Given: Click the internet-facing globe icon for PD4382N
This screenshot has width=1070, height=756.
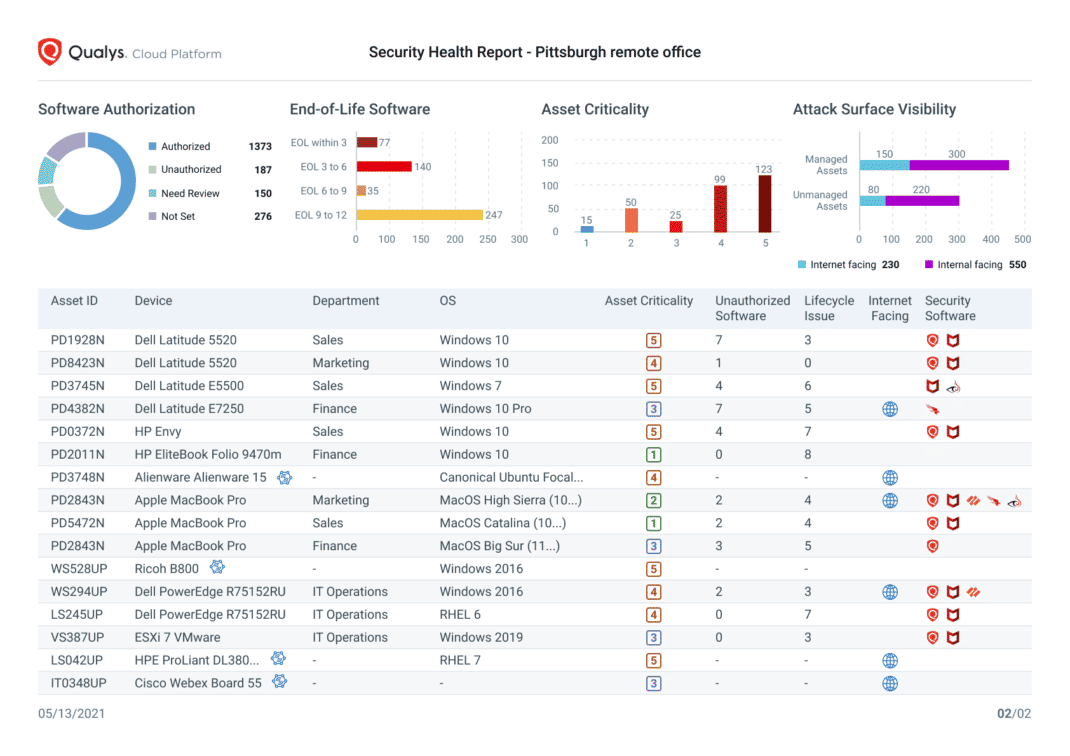Looking at the screenshot, I should (x=890, y=409).
